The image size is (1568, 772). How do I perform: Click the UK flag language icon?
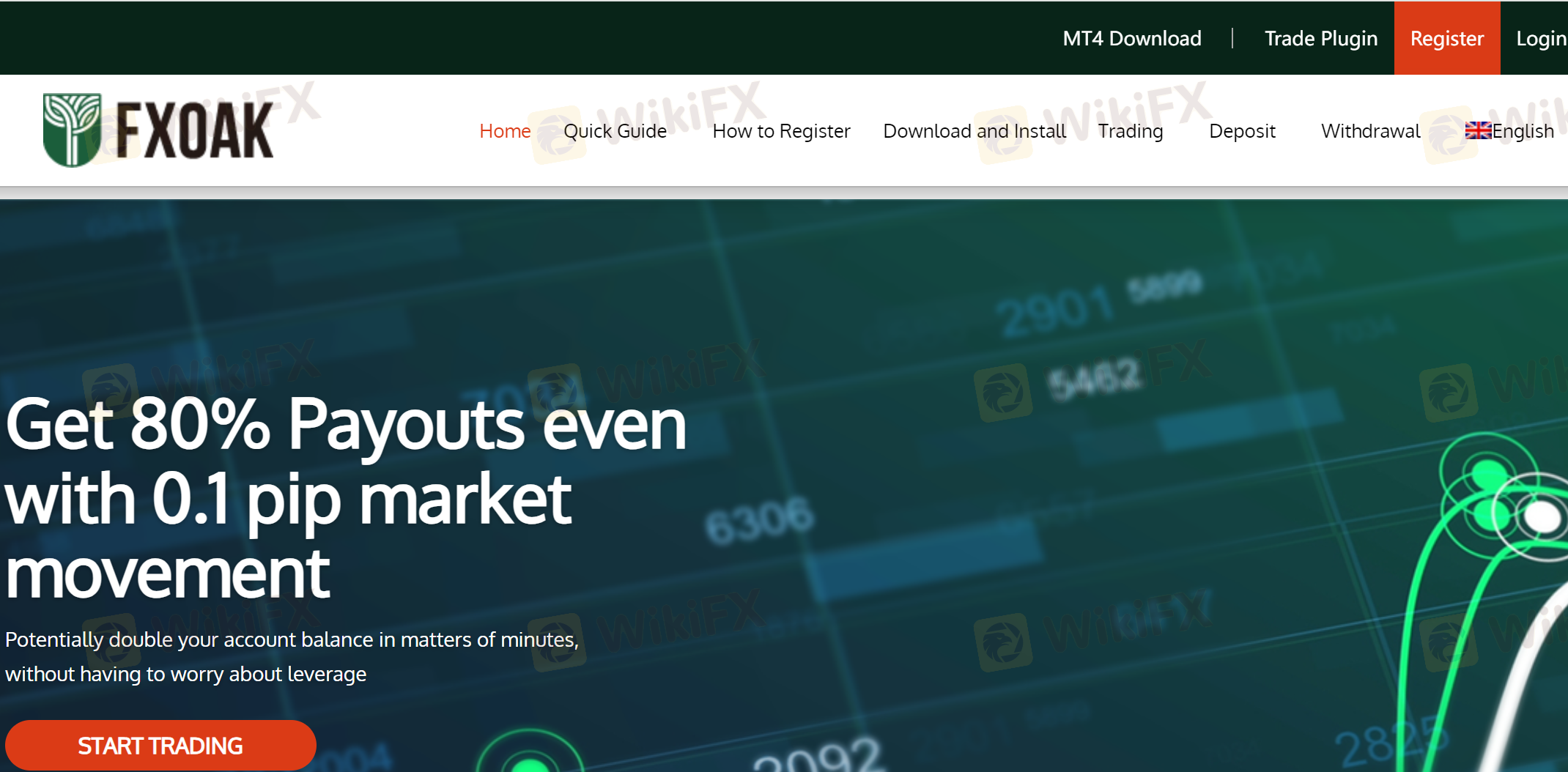click(x=1478, y=130)
